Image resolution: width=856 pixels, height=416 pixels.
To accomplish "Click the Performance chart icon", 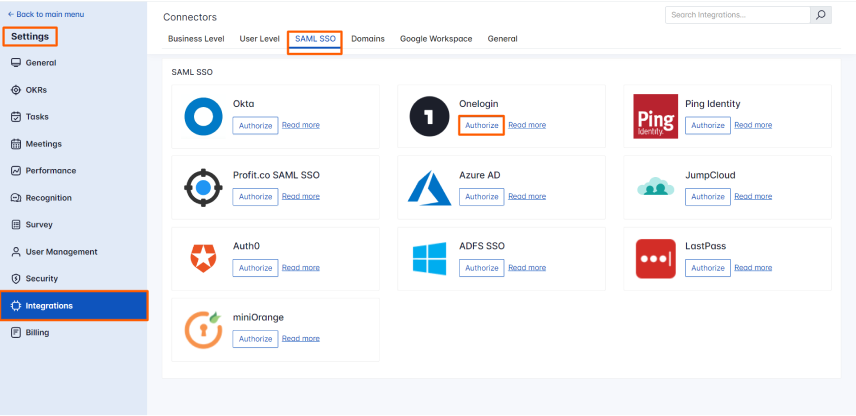I will 16,171.
